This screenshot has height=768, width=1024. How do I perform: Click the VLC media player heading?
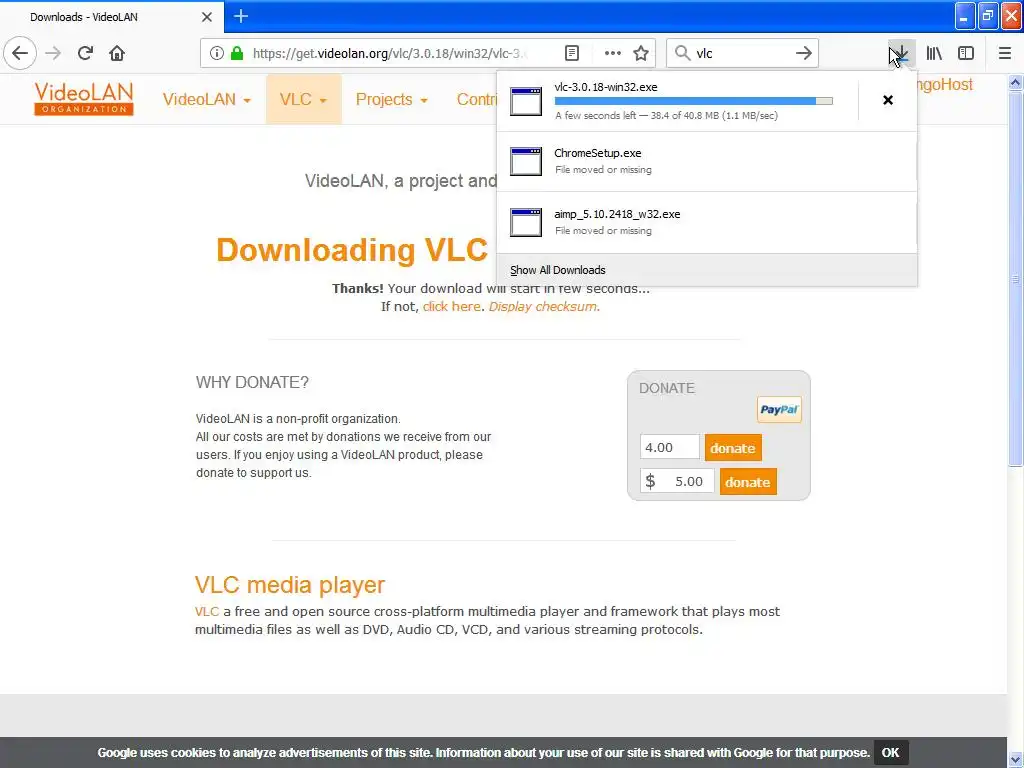point(290,584)
